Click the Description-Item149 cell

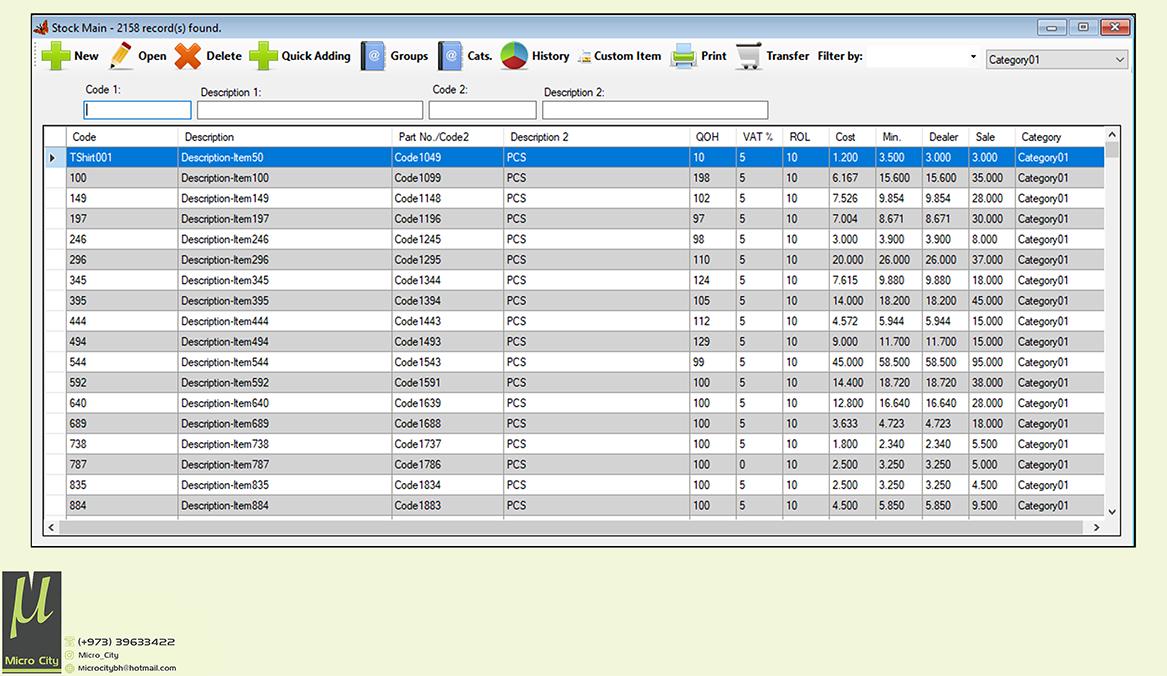(x=284, y=199)
